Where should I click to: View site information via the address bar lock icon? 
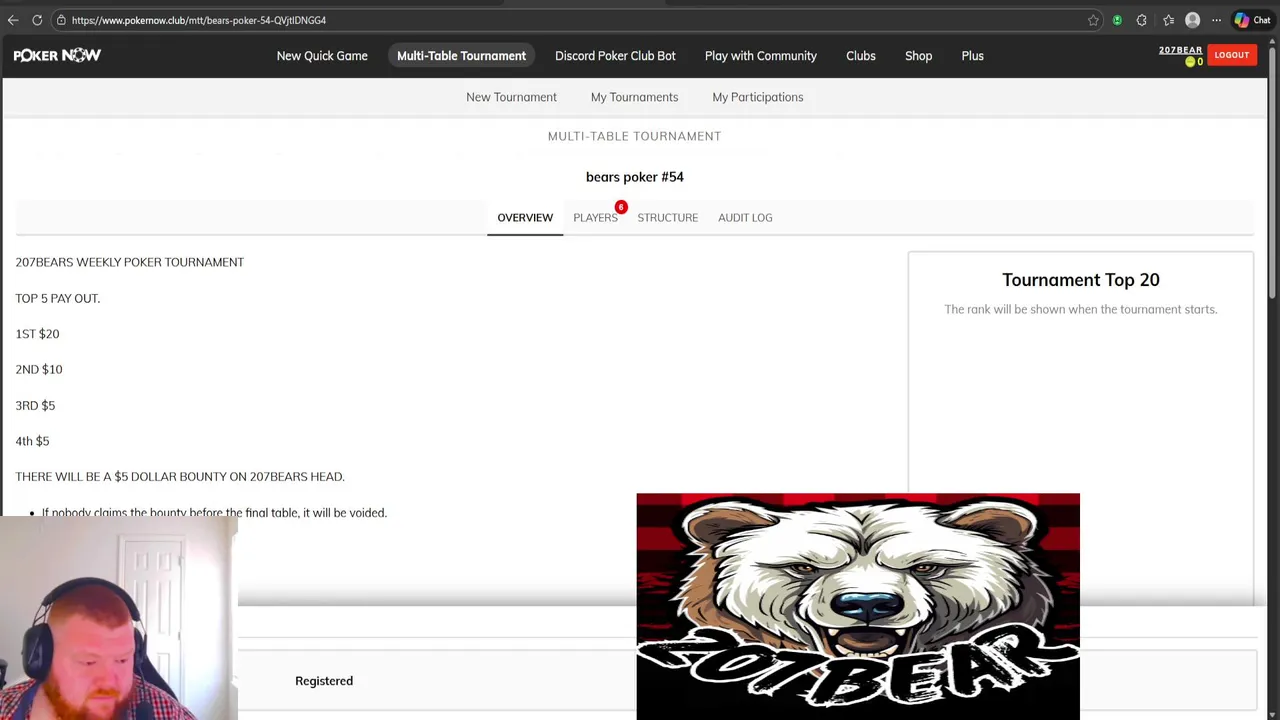tap(61, 20)
